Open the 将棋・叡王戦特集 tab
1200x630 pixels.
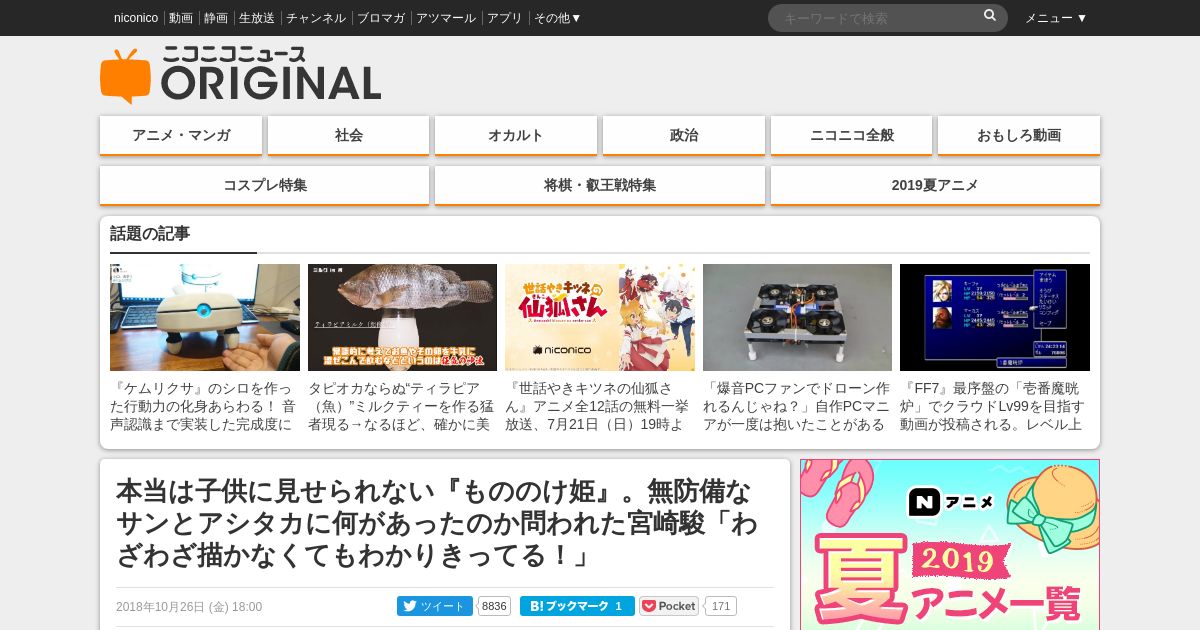[x=600, y=185]
